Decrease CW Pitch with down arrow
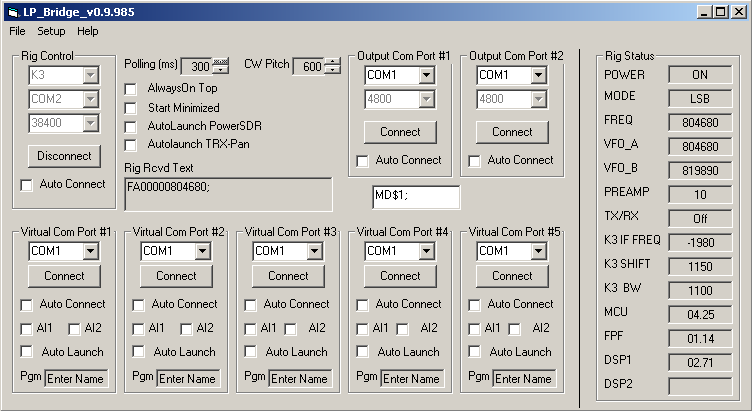This screenshot has width=752, height=411. coord(332,70)
